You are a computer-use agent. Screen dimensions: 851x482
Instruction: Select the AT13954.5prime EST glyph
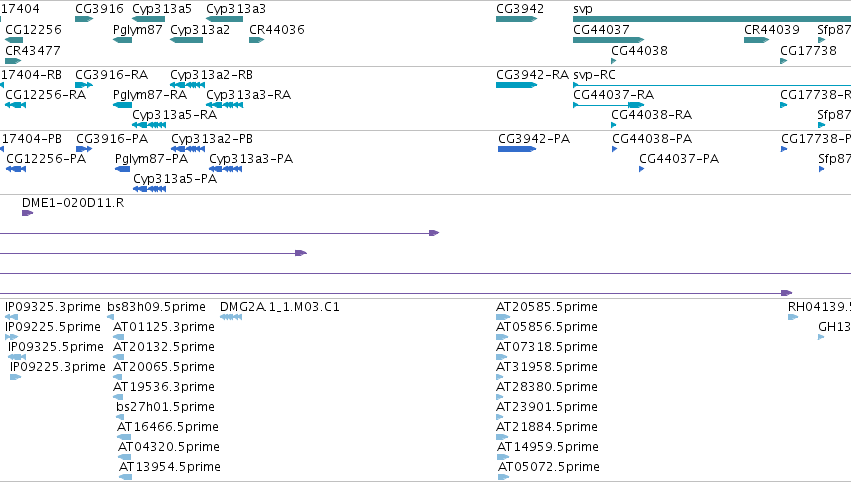tap(125, 477)
